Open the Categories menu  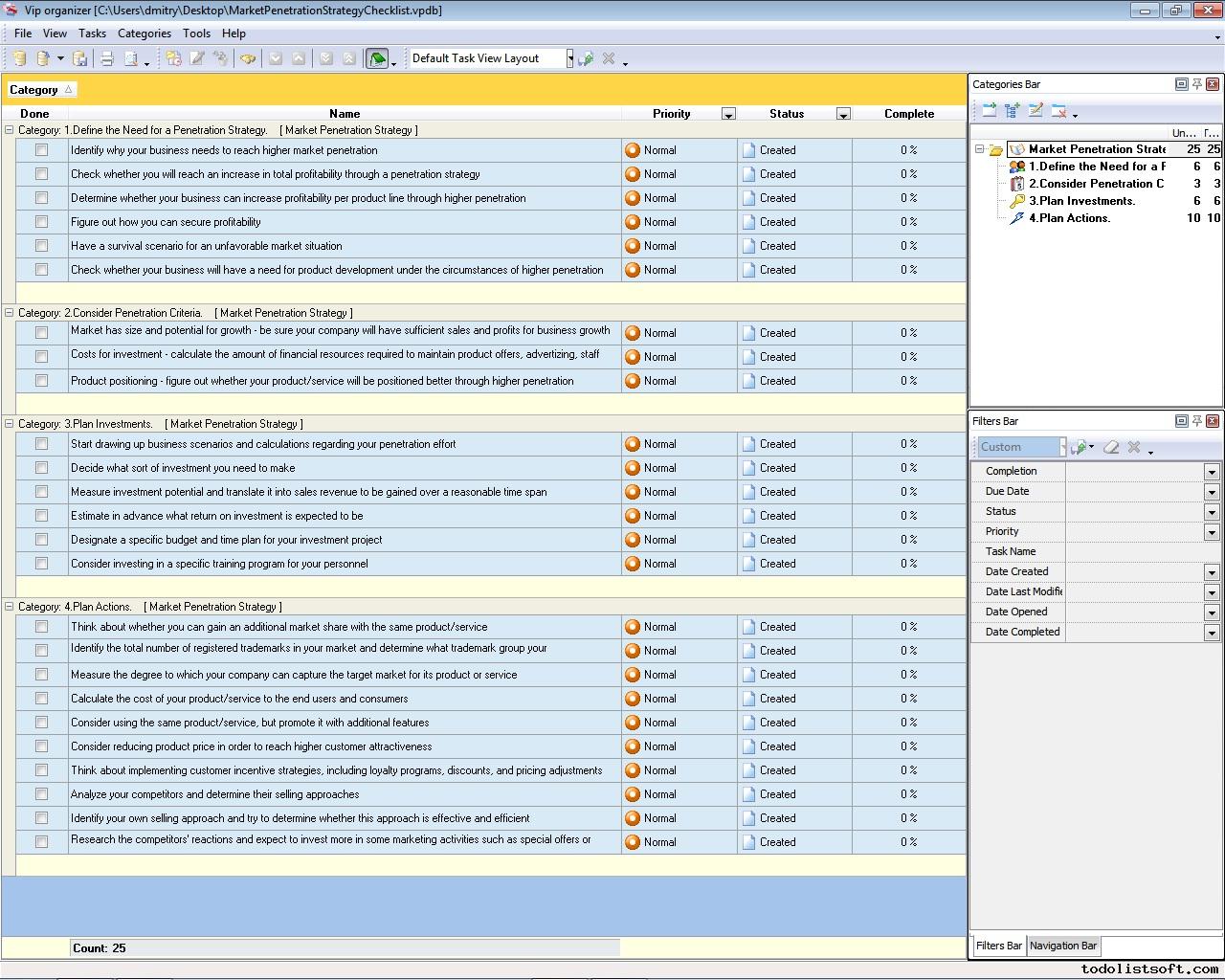(144, 33)
